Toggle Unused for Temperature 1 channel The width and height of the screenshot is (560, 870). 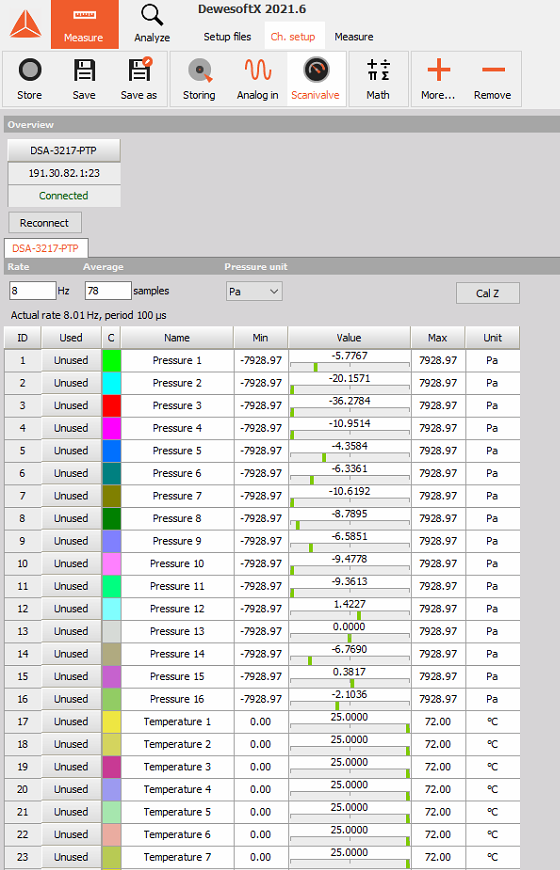pyautogui.click(x=71, y=721)
